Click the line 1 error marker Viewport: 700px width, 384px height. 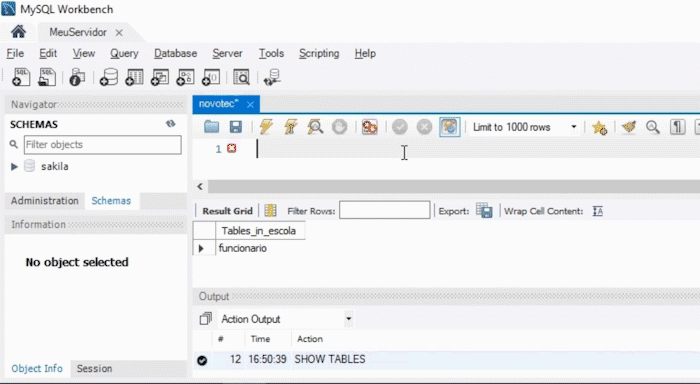(231, 148)
